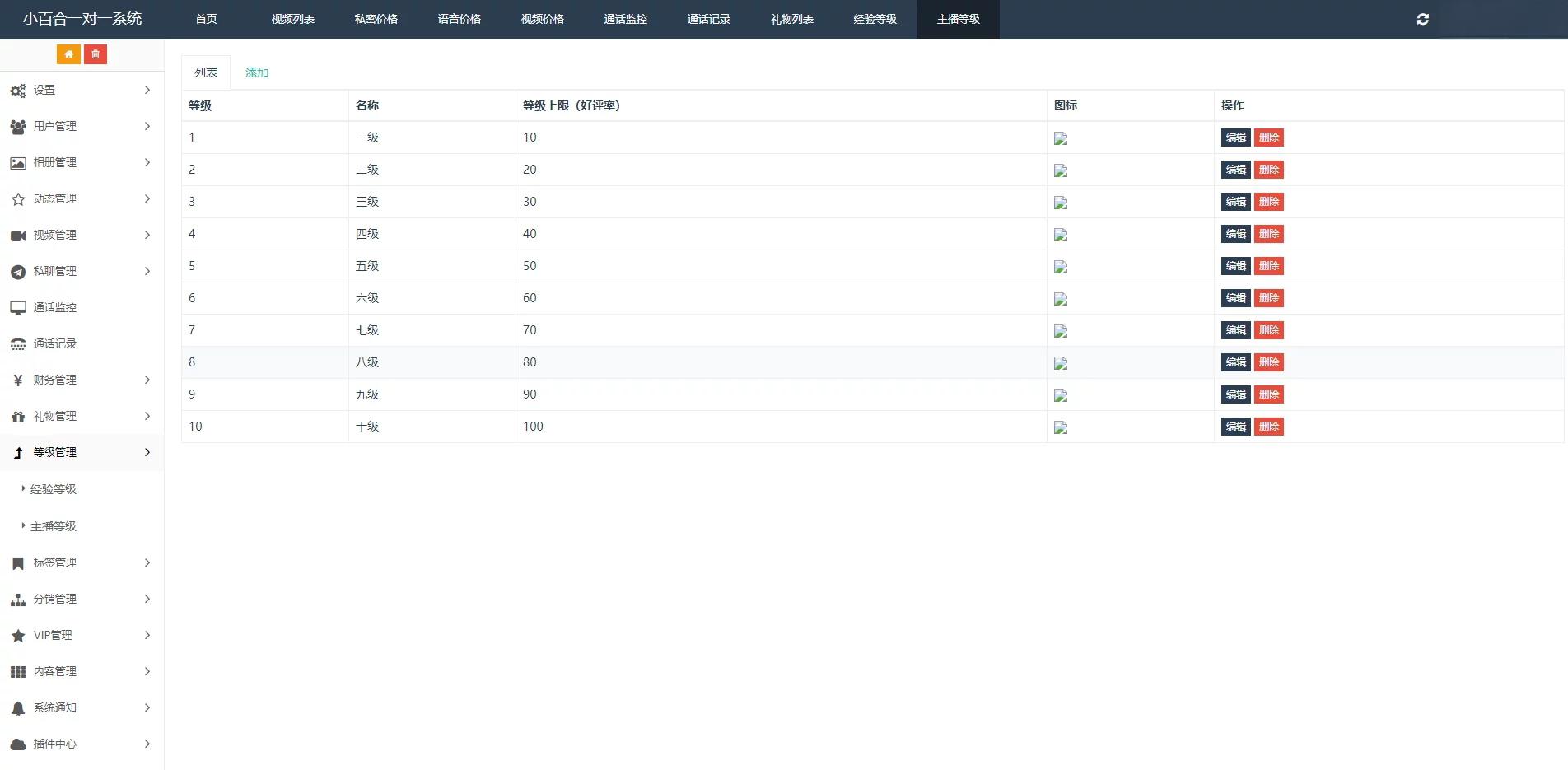
Task: Click the bell icon beside 系统通知
Action: [x=18, y=708]
